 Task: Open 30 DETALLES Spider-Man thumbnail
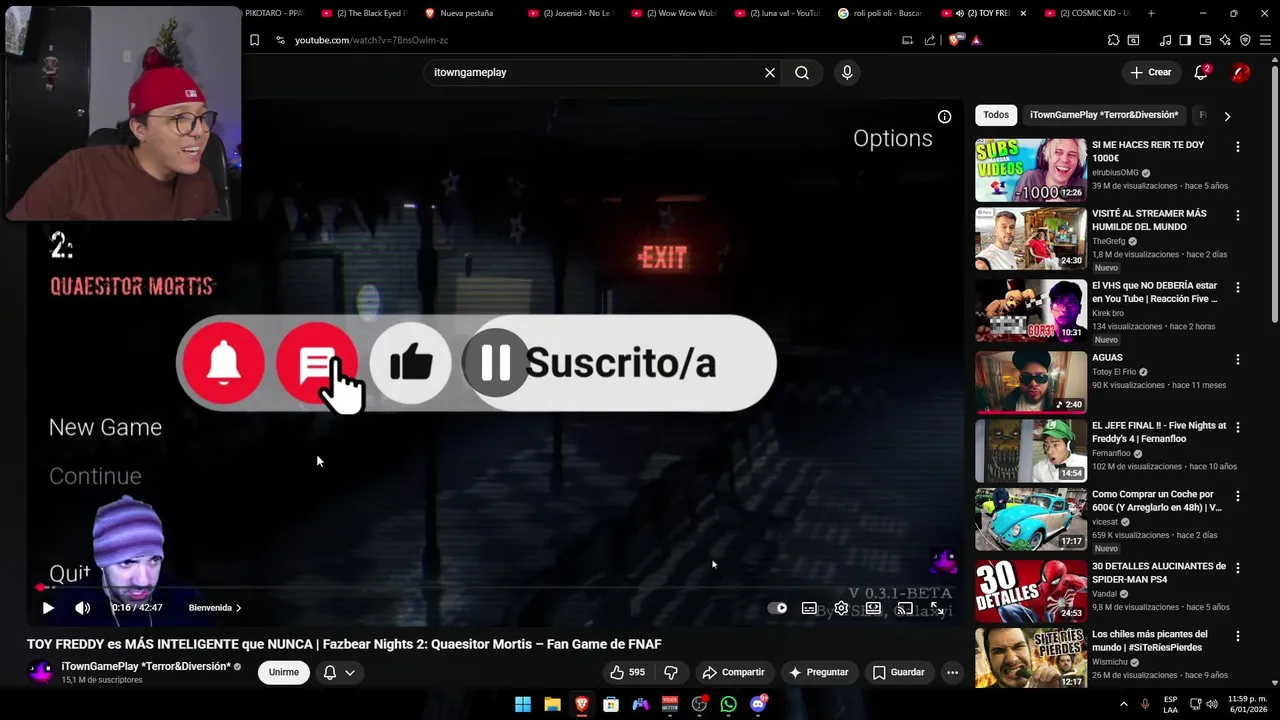click(1030, 591)
